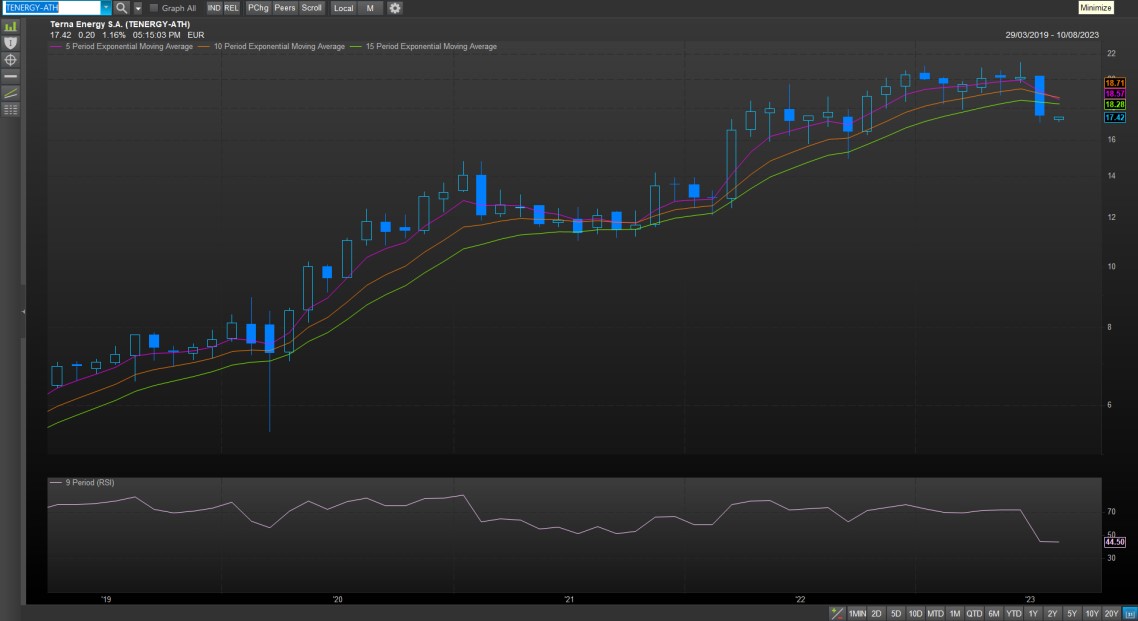The height and width of the screenshot is (621, 1138).
Task: Click the Peers button
Action: pyautogui.click(x=285, y=8)
